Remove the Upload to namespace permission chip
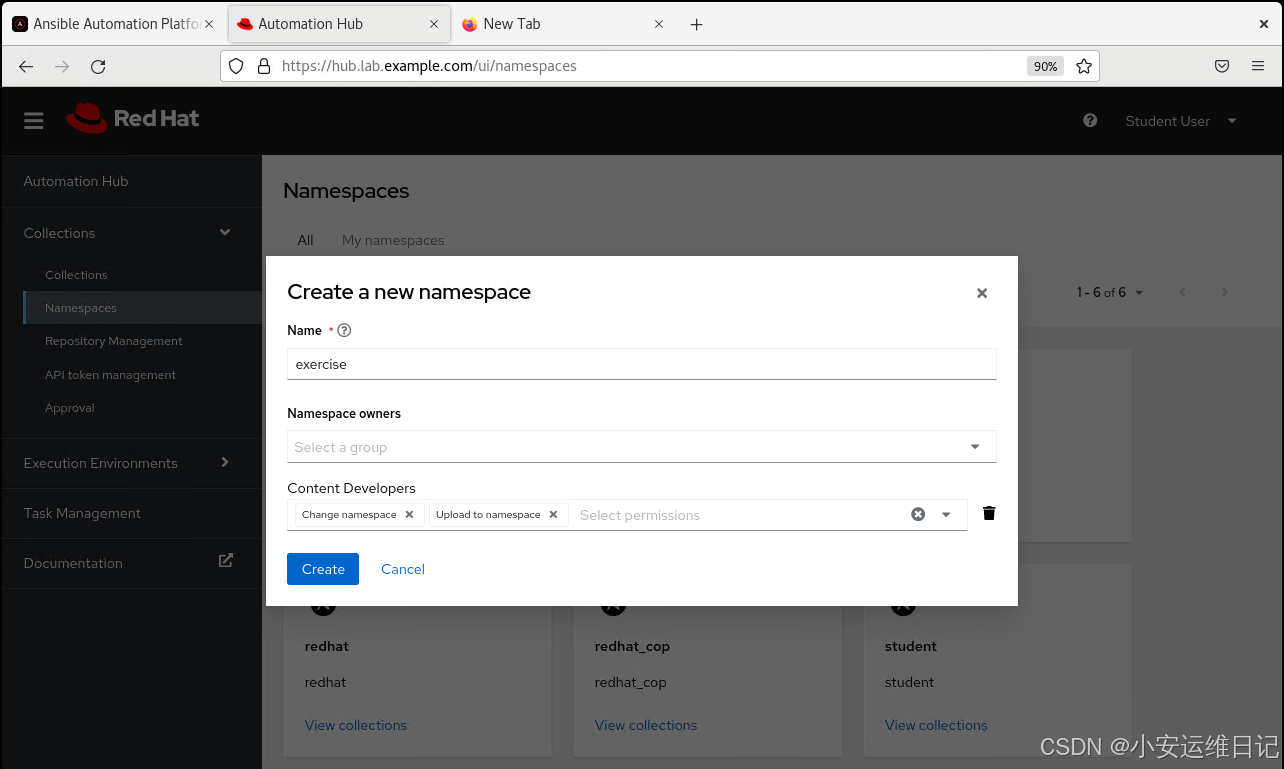 click(x=553, y=515)
